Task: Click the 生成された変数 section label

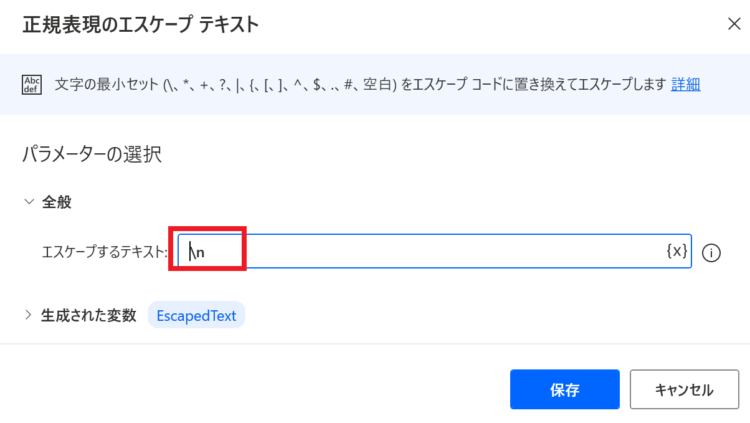Action: 89,315
